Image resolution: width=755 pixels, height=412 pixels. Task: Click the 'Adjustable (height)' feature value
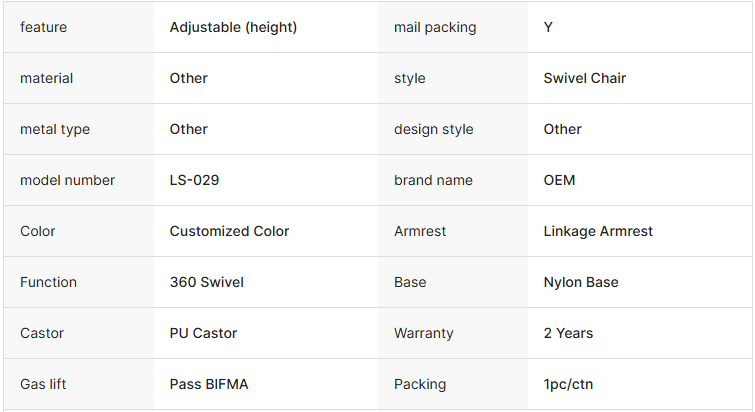[x=233, y=27]
